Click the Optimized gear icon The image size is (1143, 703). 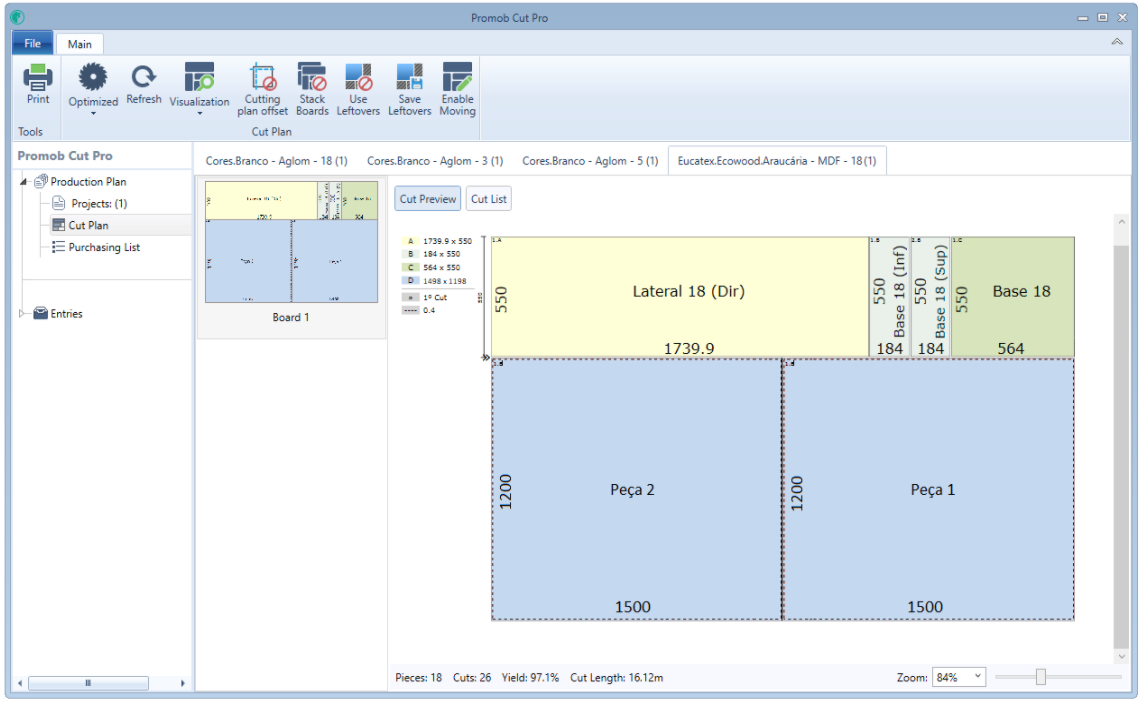[93, 77]
